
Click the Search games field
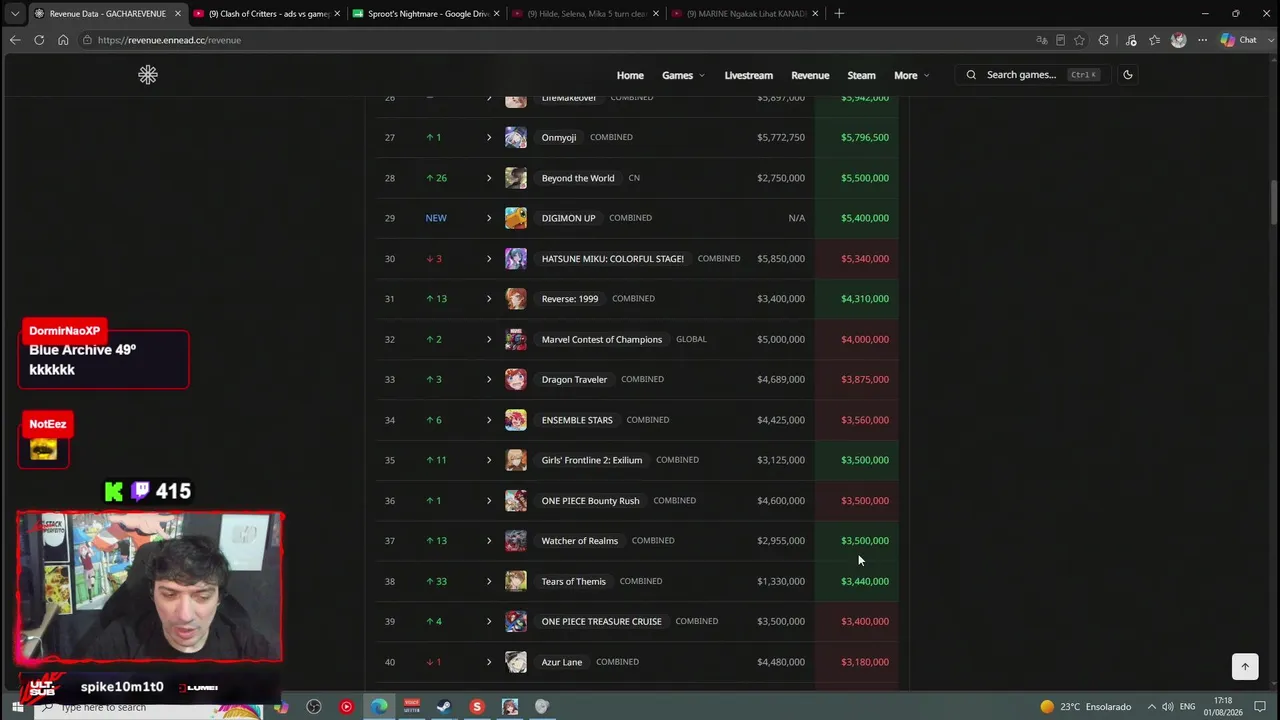point(1031,75)
